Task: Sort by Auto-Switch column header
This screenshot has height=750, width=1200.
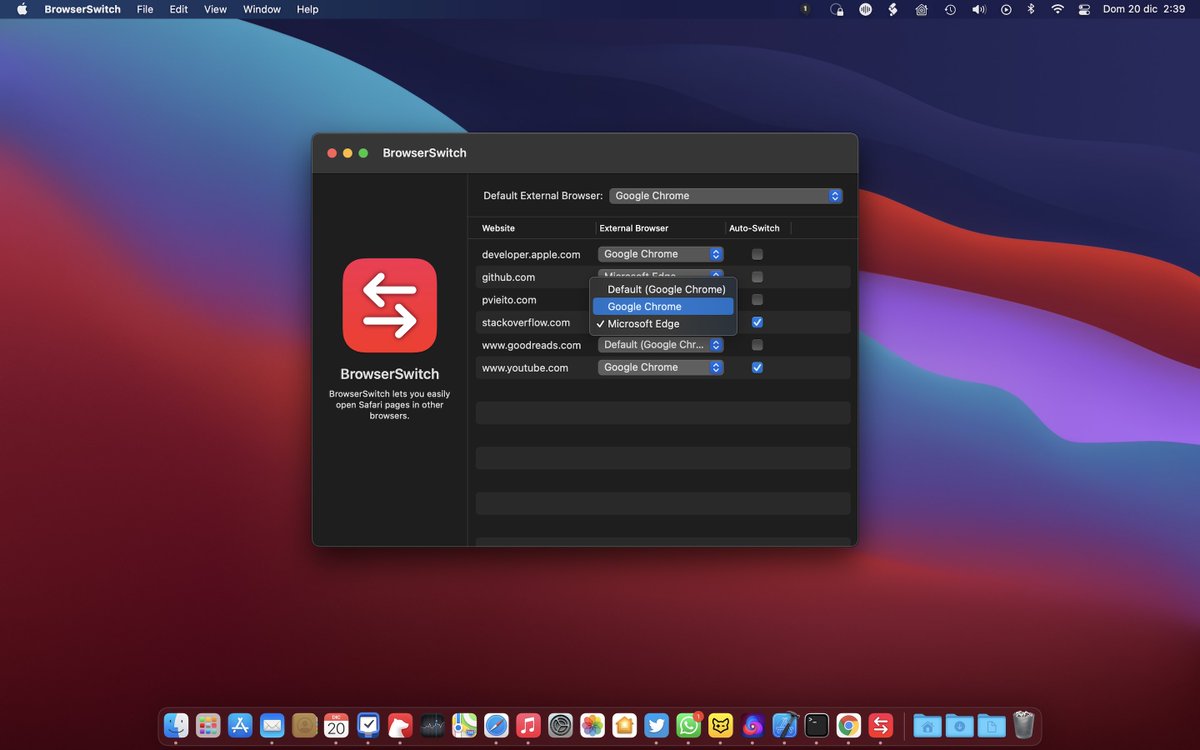Action: click(x=754, y=228)
